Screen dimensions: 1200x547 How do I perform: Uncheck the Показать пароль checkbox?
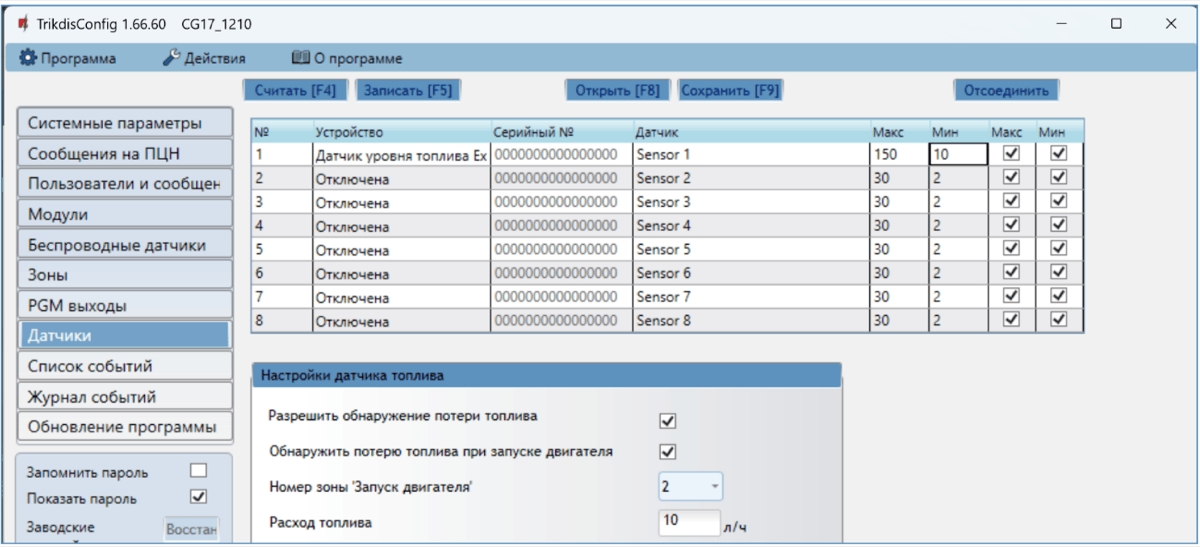point(198,496)
